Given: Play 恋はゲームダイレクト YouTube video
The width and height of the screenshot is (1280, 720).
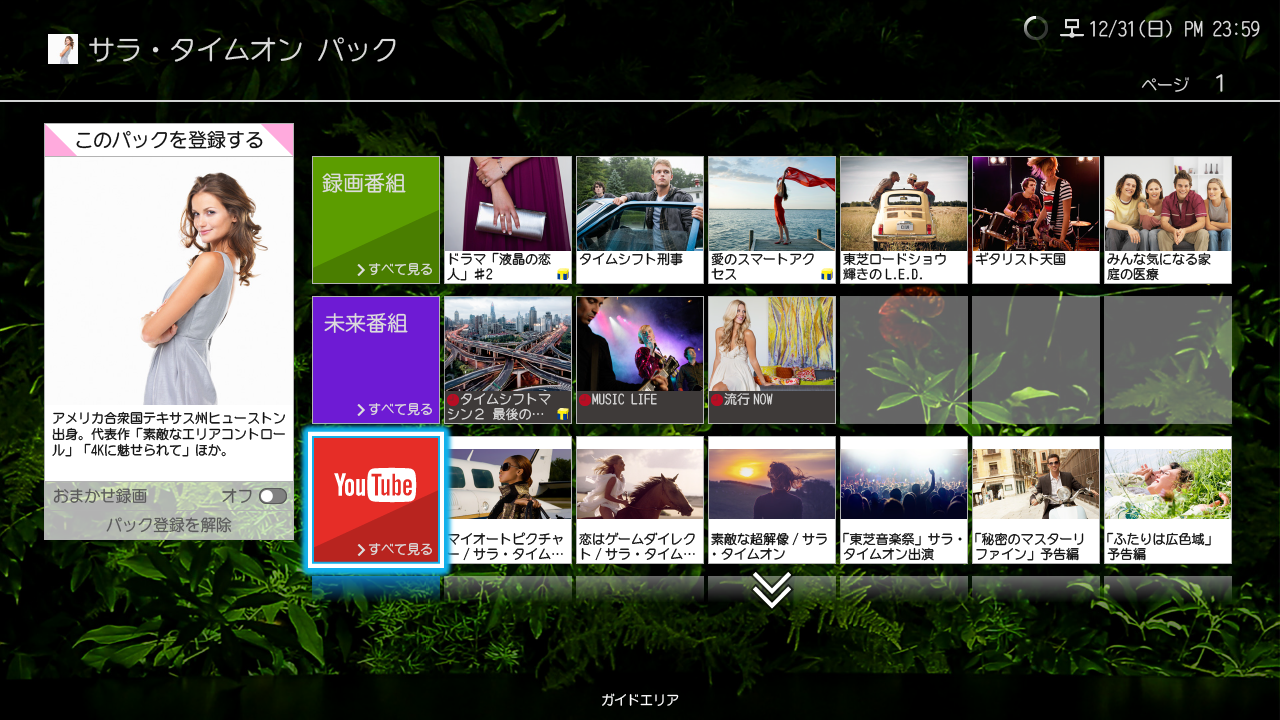Looking at the screenshot, I should [x=640, y=500].
